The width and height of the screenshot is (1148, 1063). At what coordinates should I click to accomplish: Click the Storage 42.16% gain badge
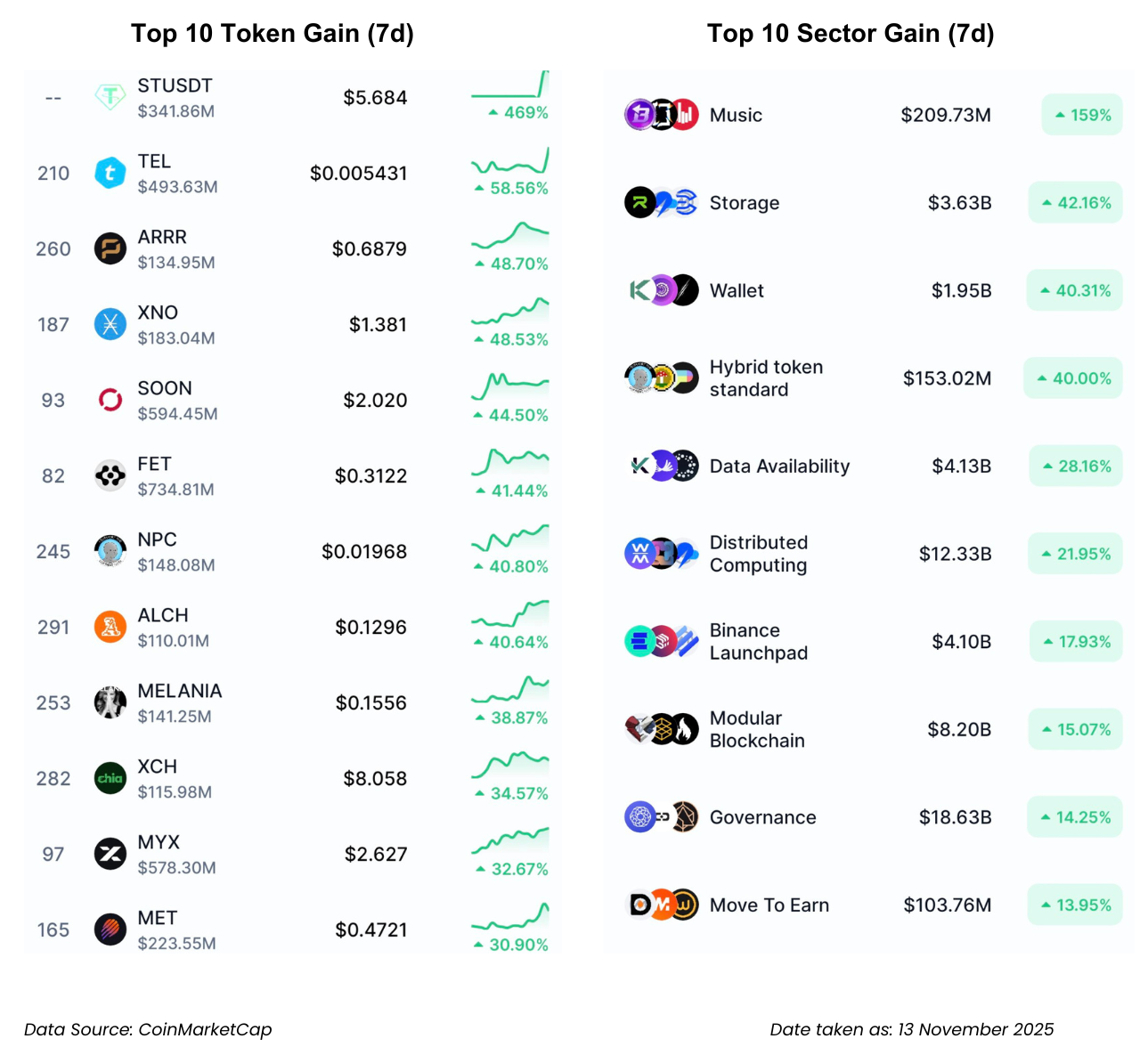(x=1076, y=203)
